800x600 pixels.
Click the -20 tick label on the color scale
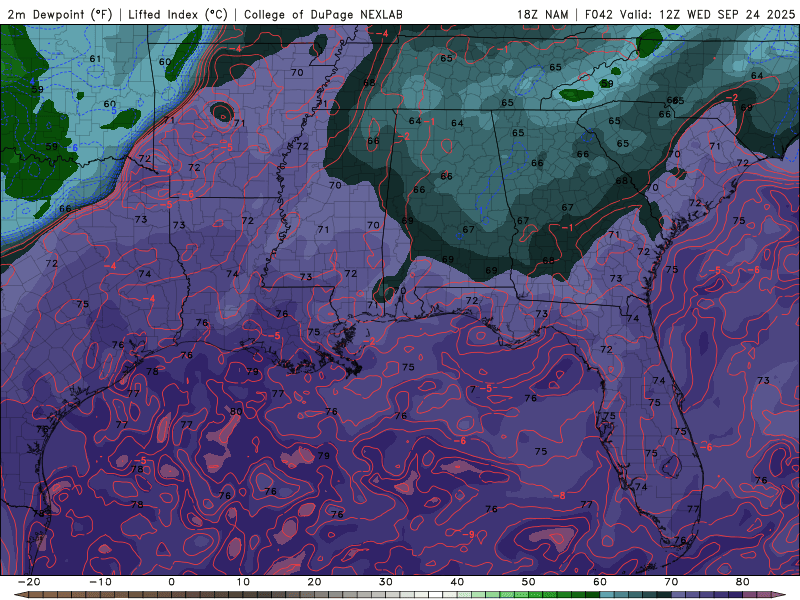tap(29, 582)
